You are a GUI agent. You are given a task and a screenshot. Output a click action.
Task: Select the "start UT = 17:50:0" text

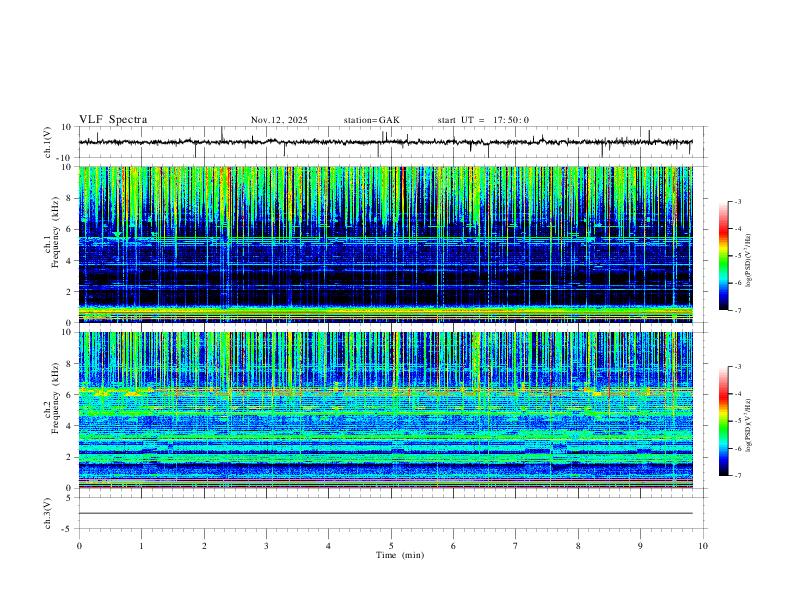coord(483,120)
